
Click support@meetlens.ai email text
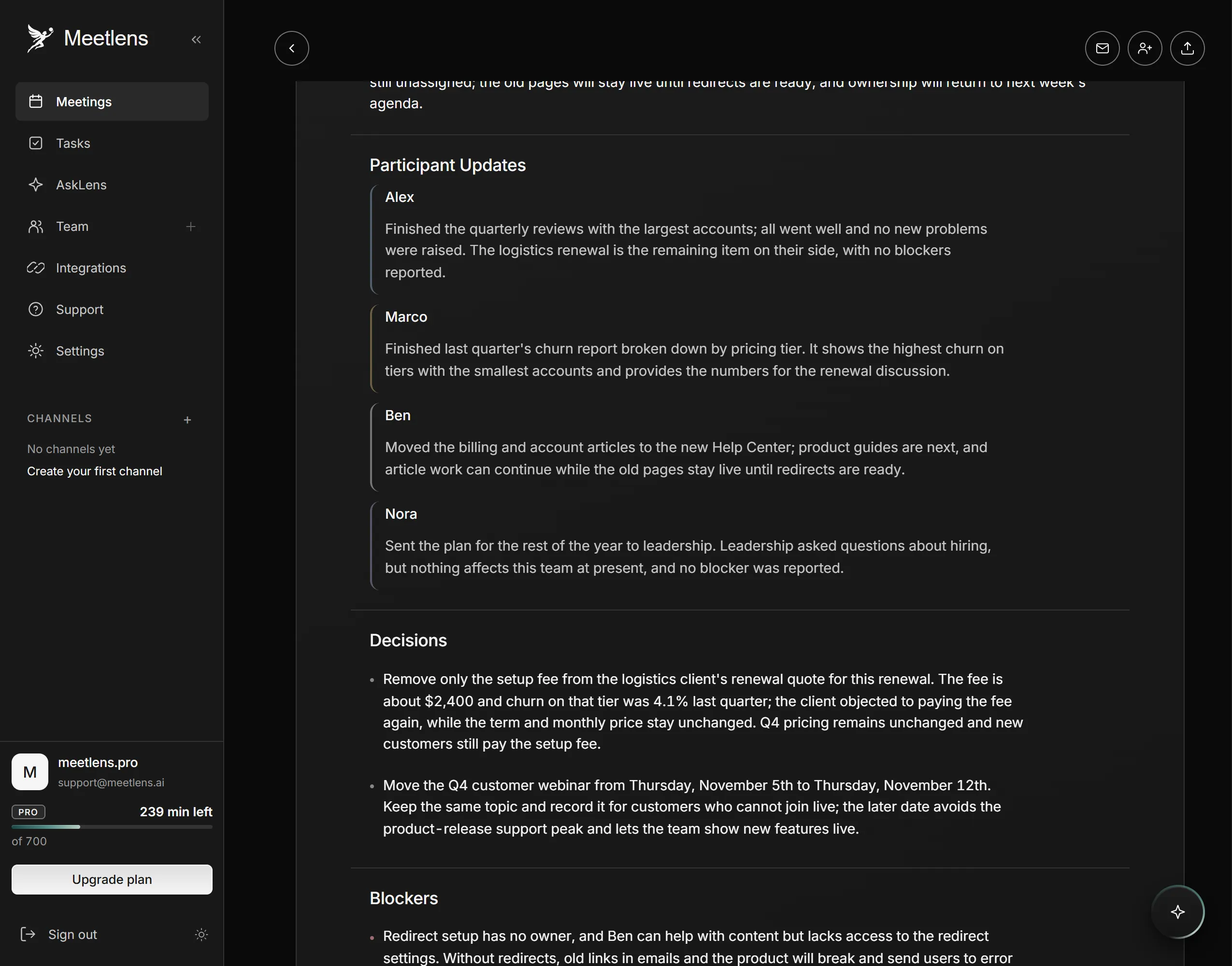(x=112, y=783)
